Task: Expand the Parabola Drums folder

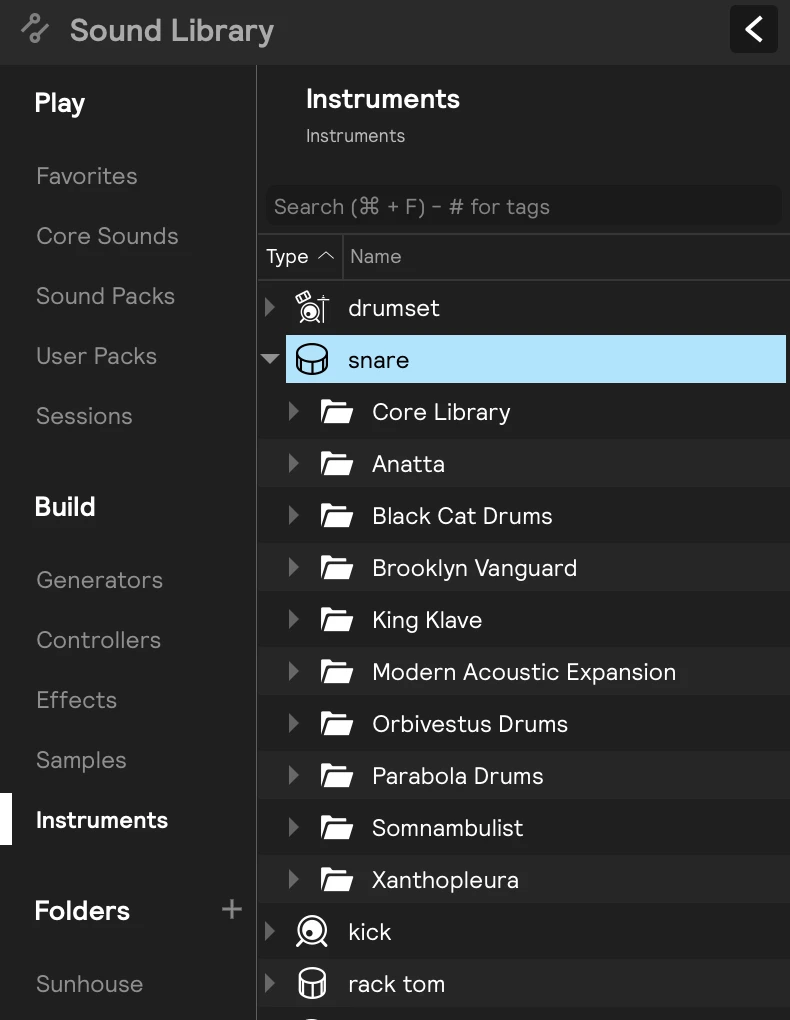Action: (293, 775)
